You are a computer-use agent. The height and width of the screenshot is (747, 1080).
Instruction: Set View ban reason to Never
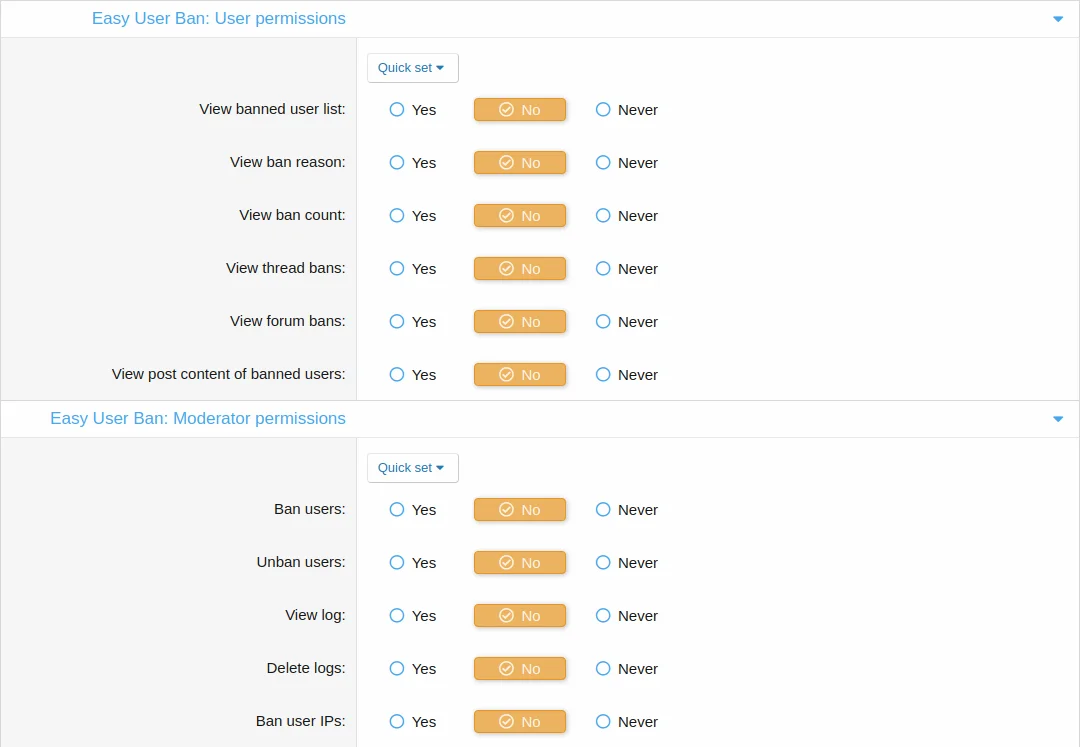pos(603,163)
